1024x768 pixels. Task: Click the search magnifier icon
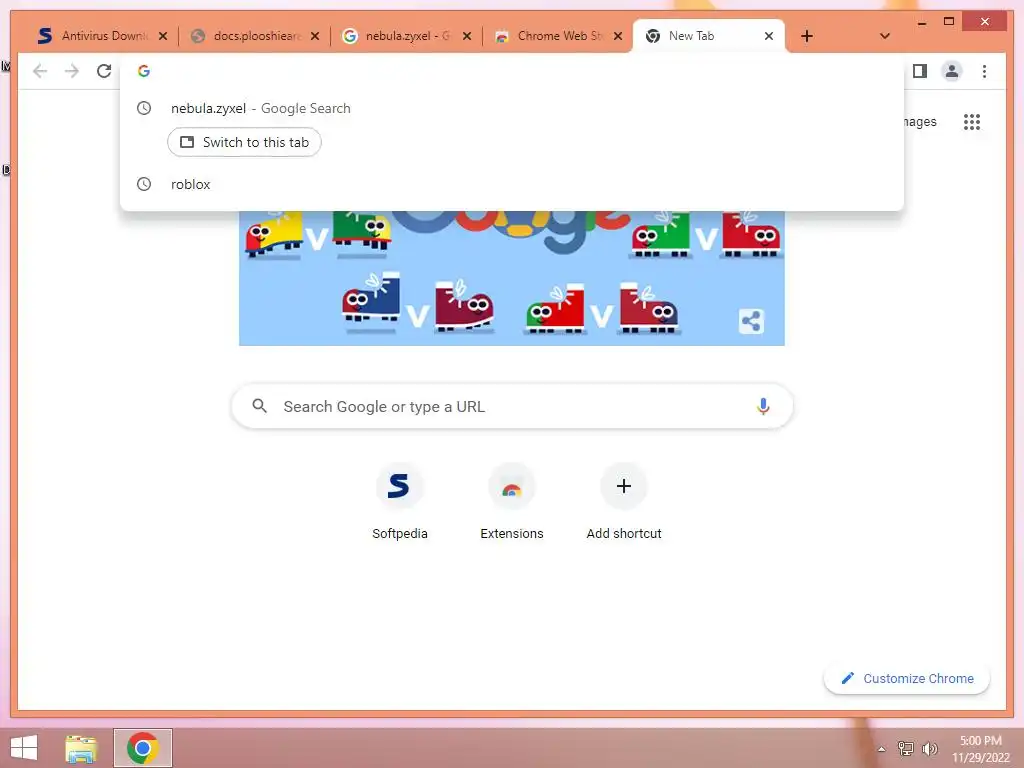pos(259,406)
